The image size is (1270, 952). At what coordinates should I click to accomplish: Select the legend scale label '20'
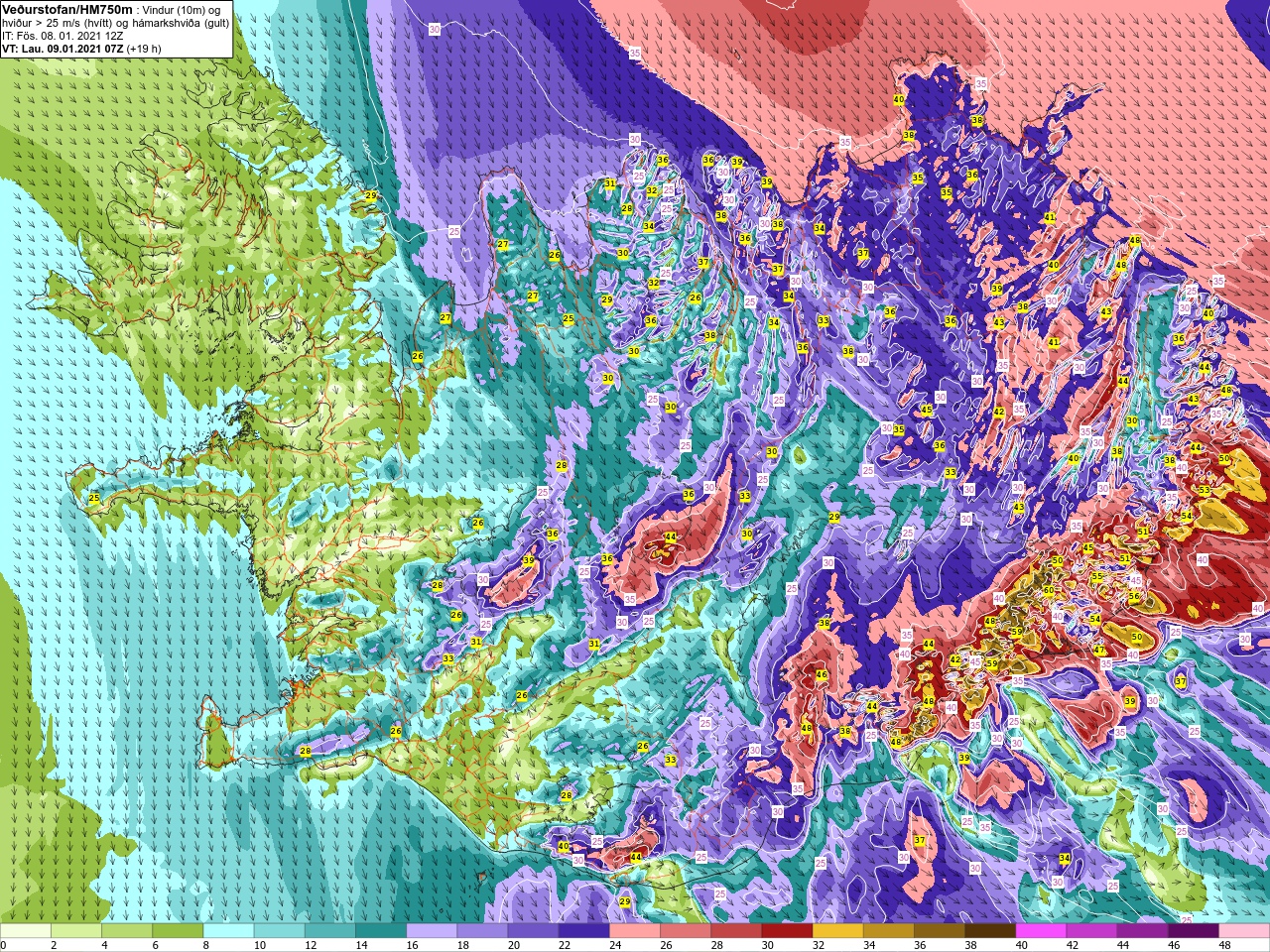click(x=514, y=945)
